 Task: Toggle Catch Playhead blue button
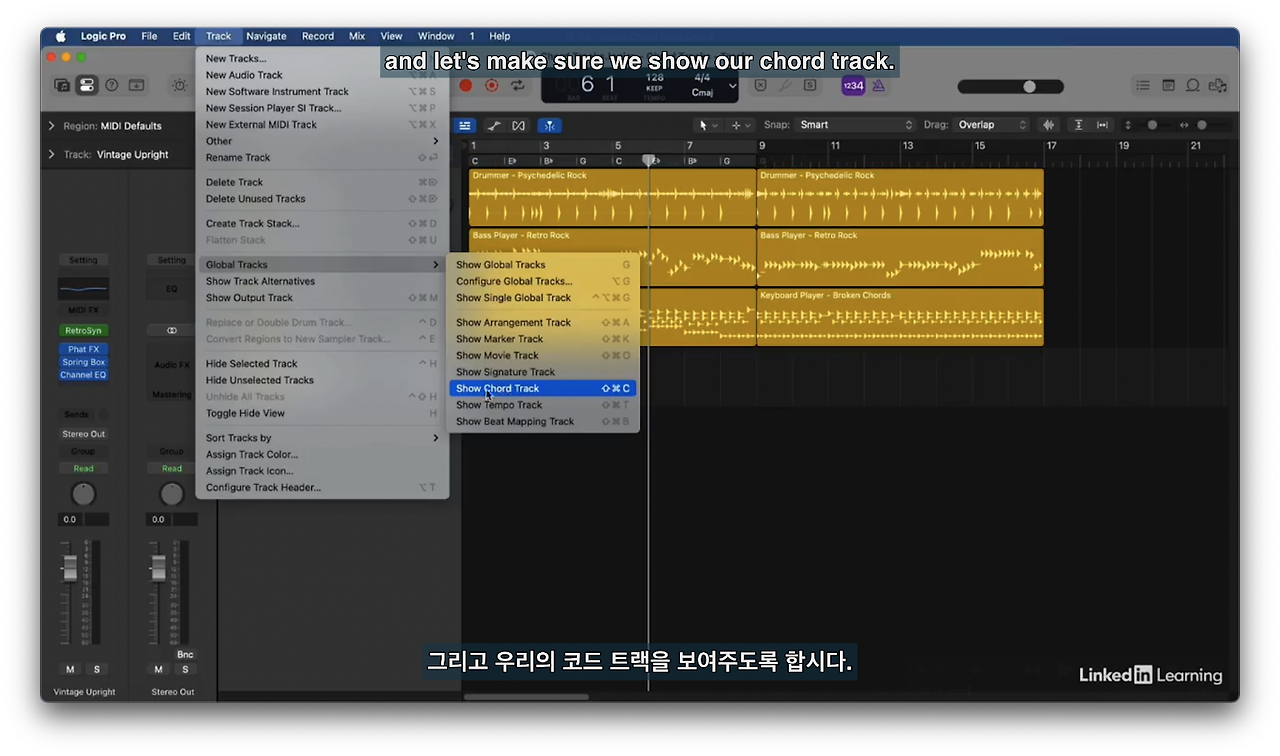pyautogui.click(x=549, y=125)
